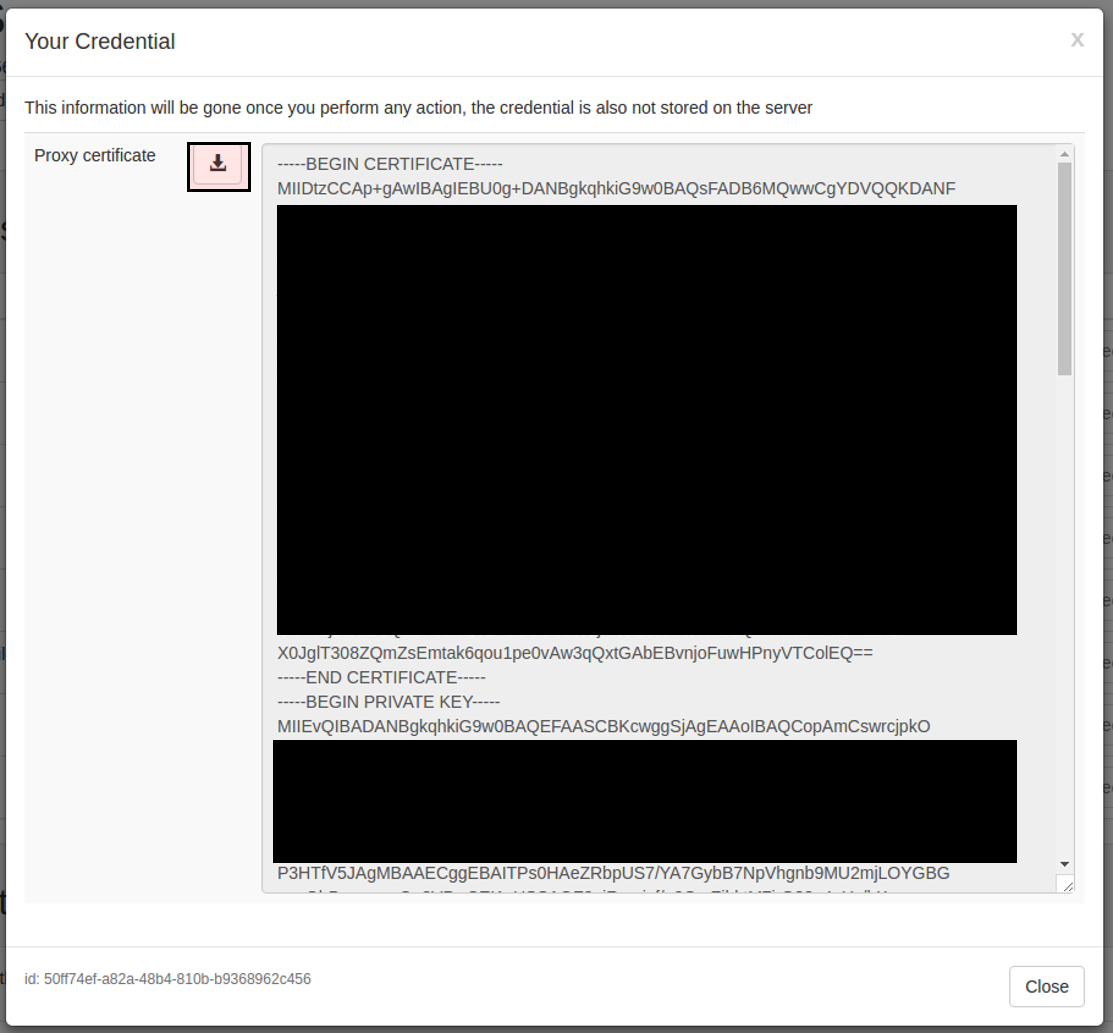Click the line starting with P3HTfV5JAgMBAAE
The image size is (1113, 1033).
tap(613, 873)
